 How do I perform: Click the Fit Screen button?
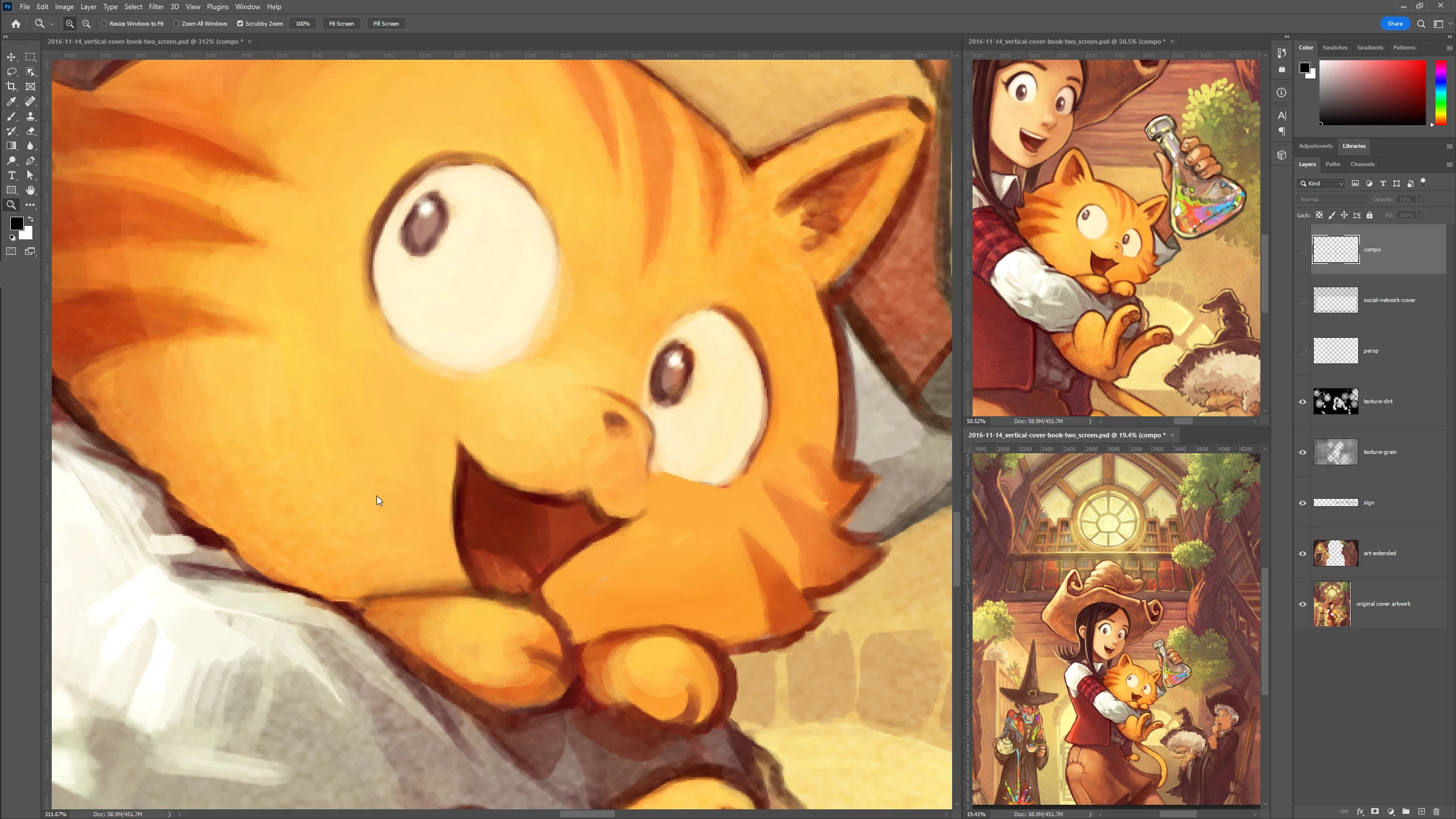pos(341,24)
